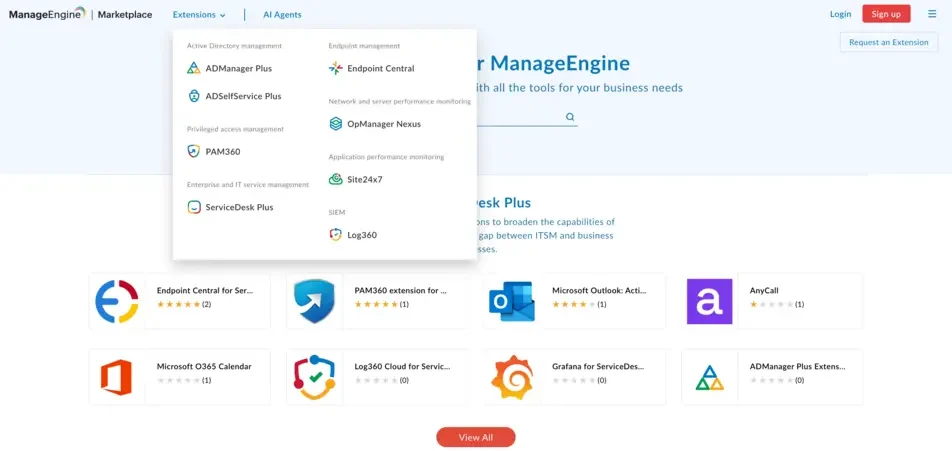Click the Endpoint Central pinwheel icon in menu

click(336, 68)
